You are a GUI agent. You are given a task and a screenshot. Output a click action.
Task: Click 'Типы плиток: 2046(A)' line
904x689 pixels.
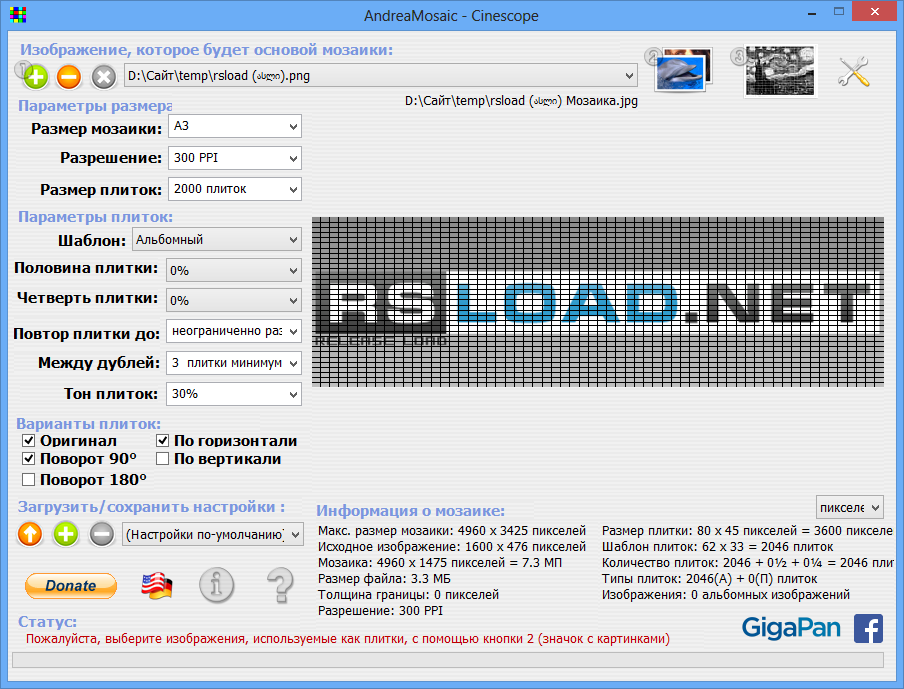(x=710, y=579)
